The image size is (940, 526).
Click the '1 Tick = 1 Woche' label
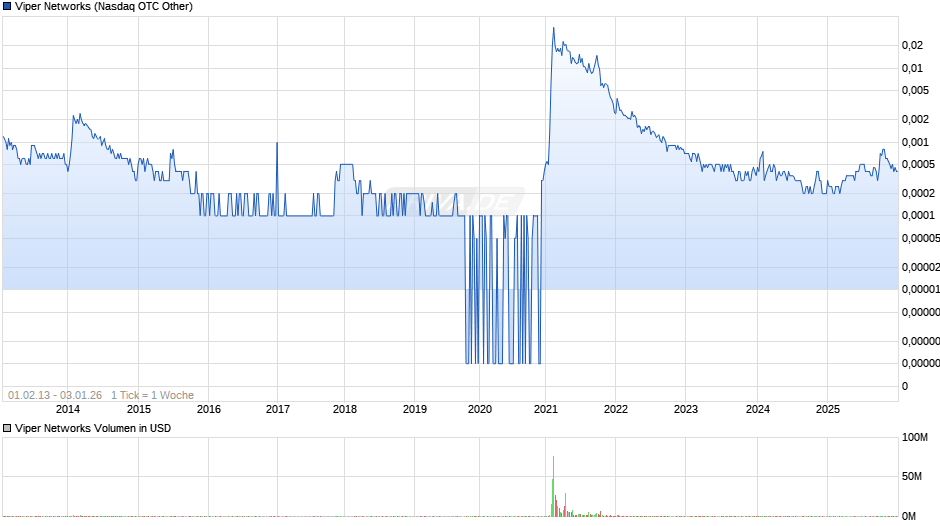152,395
